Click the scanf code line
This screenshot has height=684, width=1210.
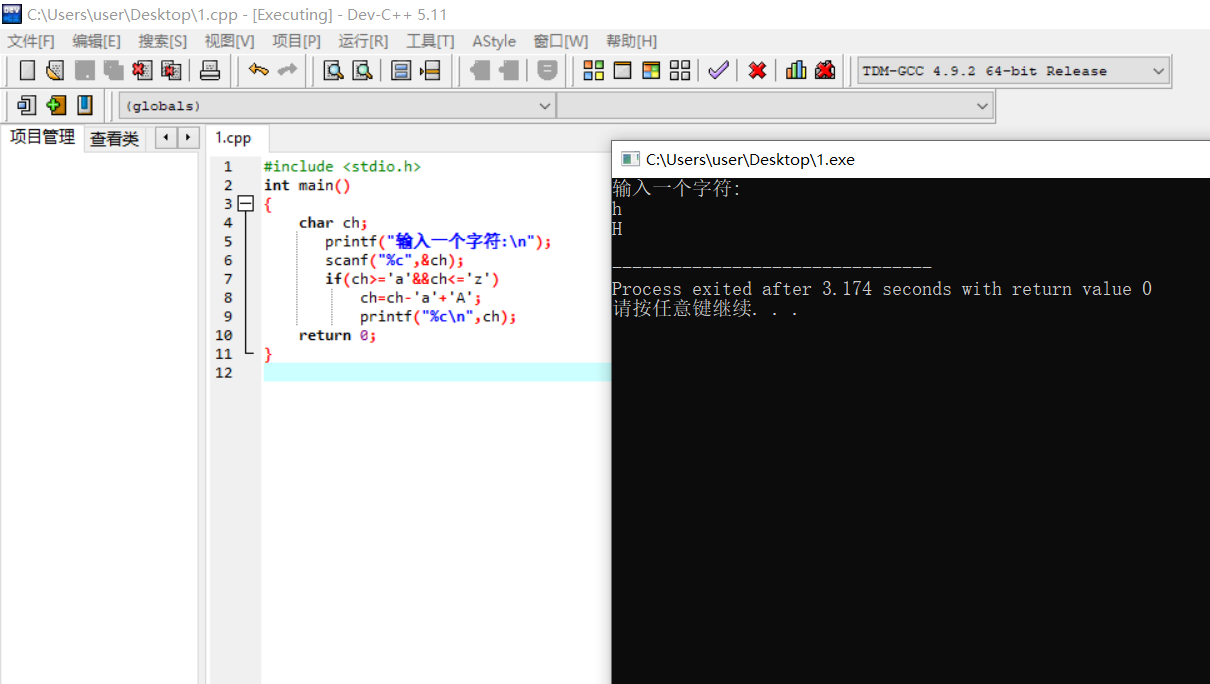[x=395, y=260]
